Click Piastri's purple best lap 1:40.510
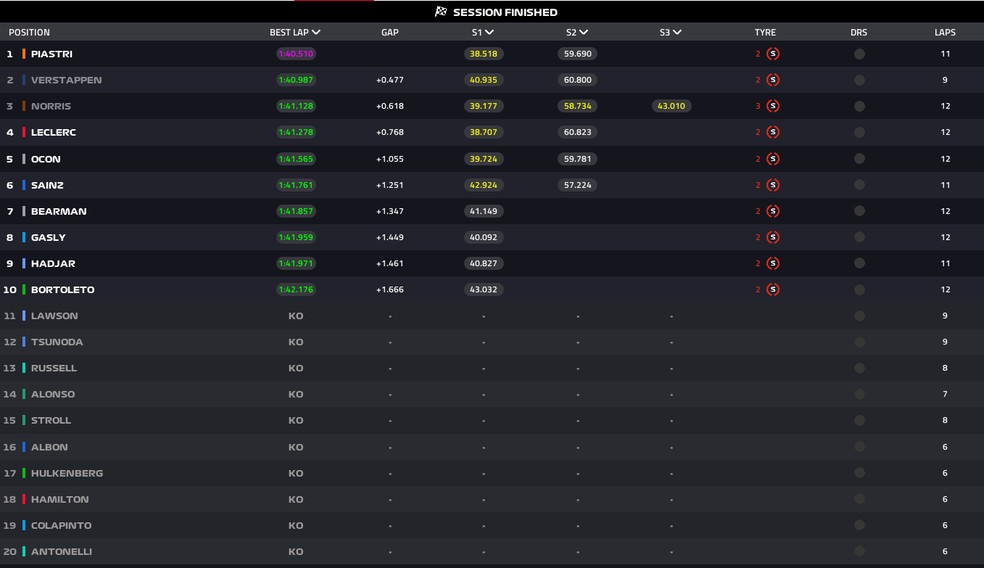Image resolution: width=984 pixels, height=568 pixels. click(x=296, y=54)
